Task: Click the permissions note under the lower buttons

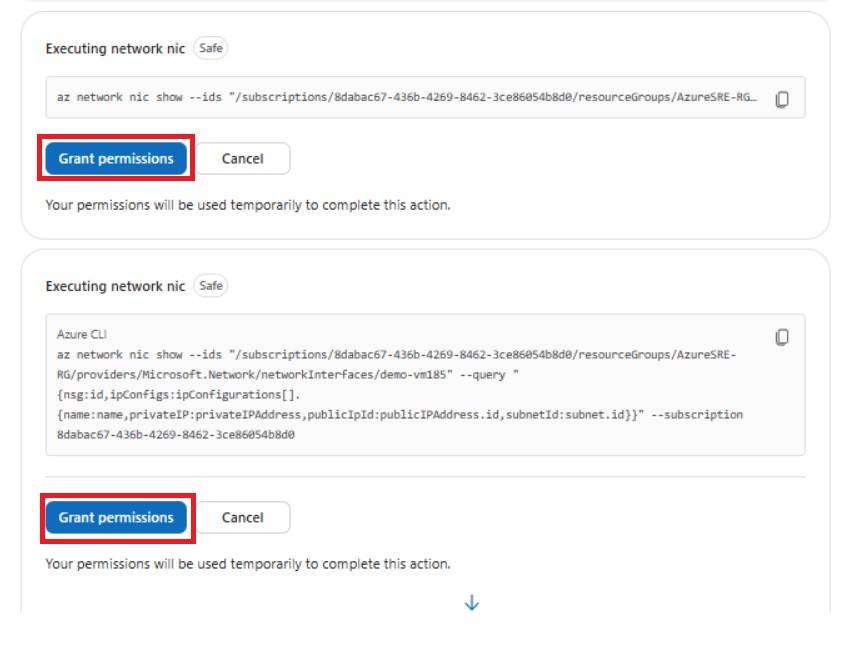Action: tap(248, 564)
